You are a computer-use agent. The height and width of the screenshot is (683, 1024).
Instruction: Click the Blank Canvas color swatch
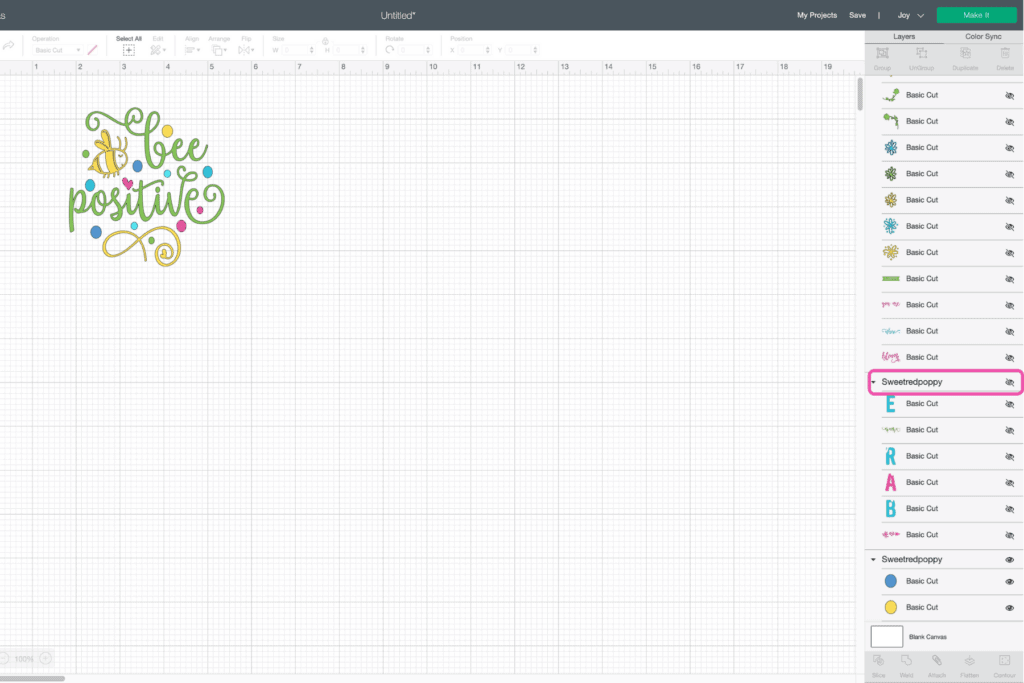887,637
